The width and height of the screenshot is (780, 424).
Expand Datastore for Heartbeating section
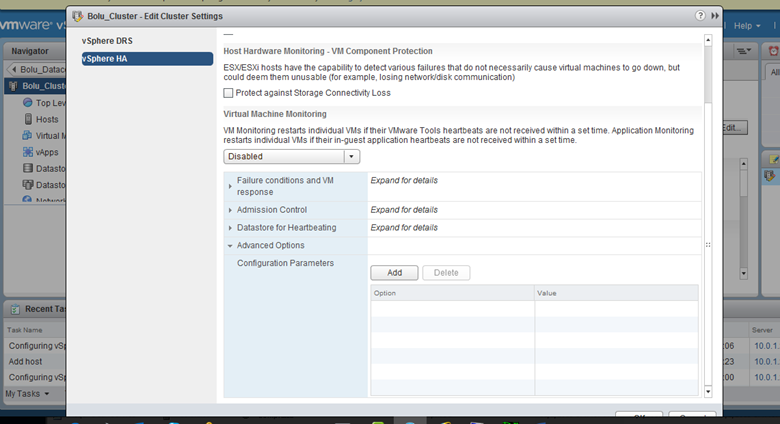(230, 228)
